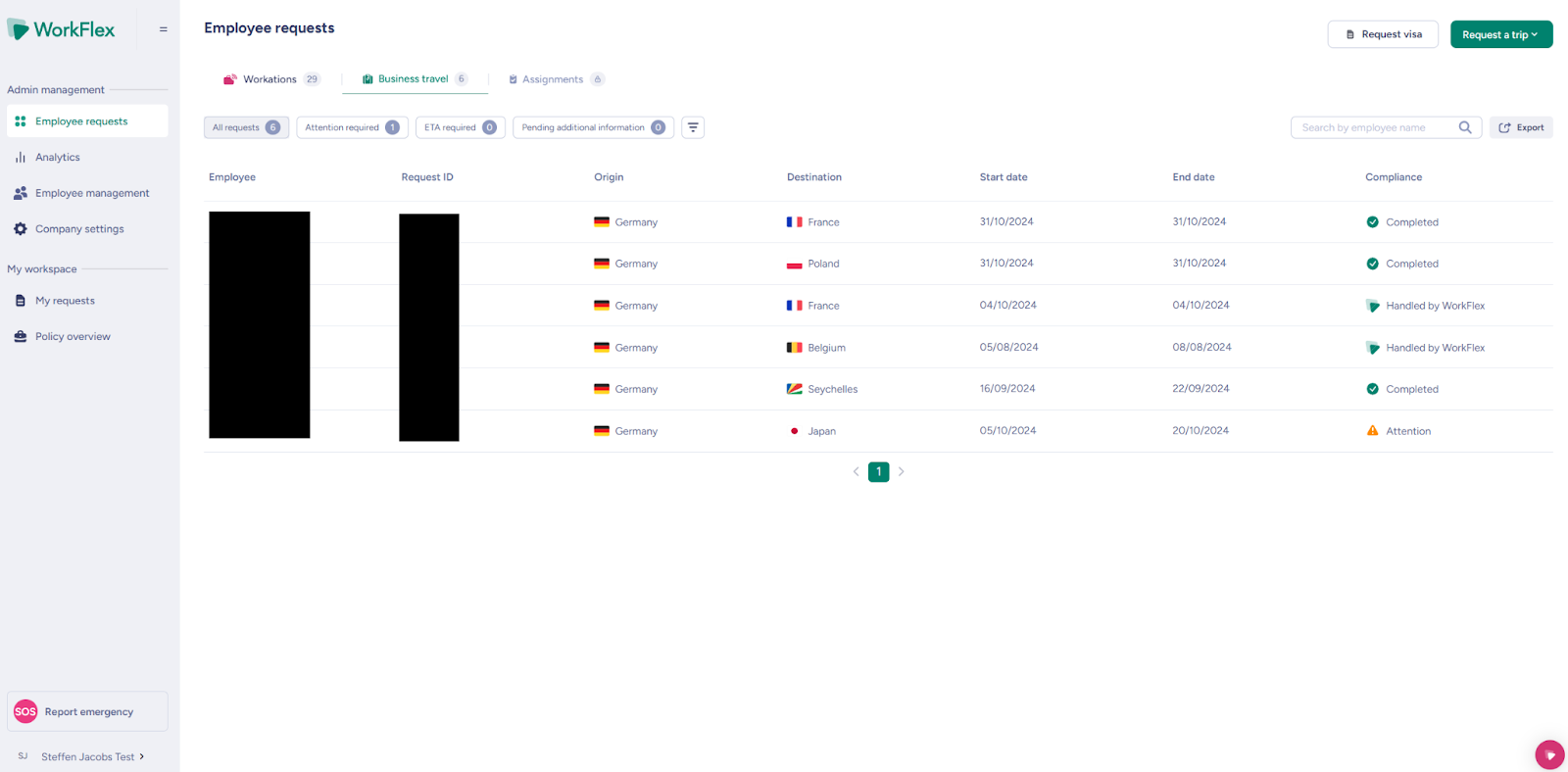The image size is (1568, 772).
Task: Open Employee requests in sidebar
Action: click(x=87, y=121)
